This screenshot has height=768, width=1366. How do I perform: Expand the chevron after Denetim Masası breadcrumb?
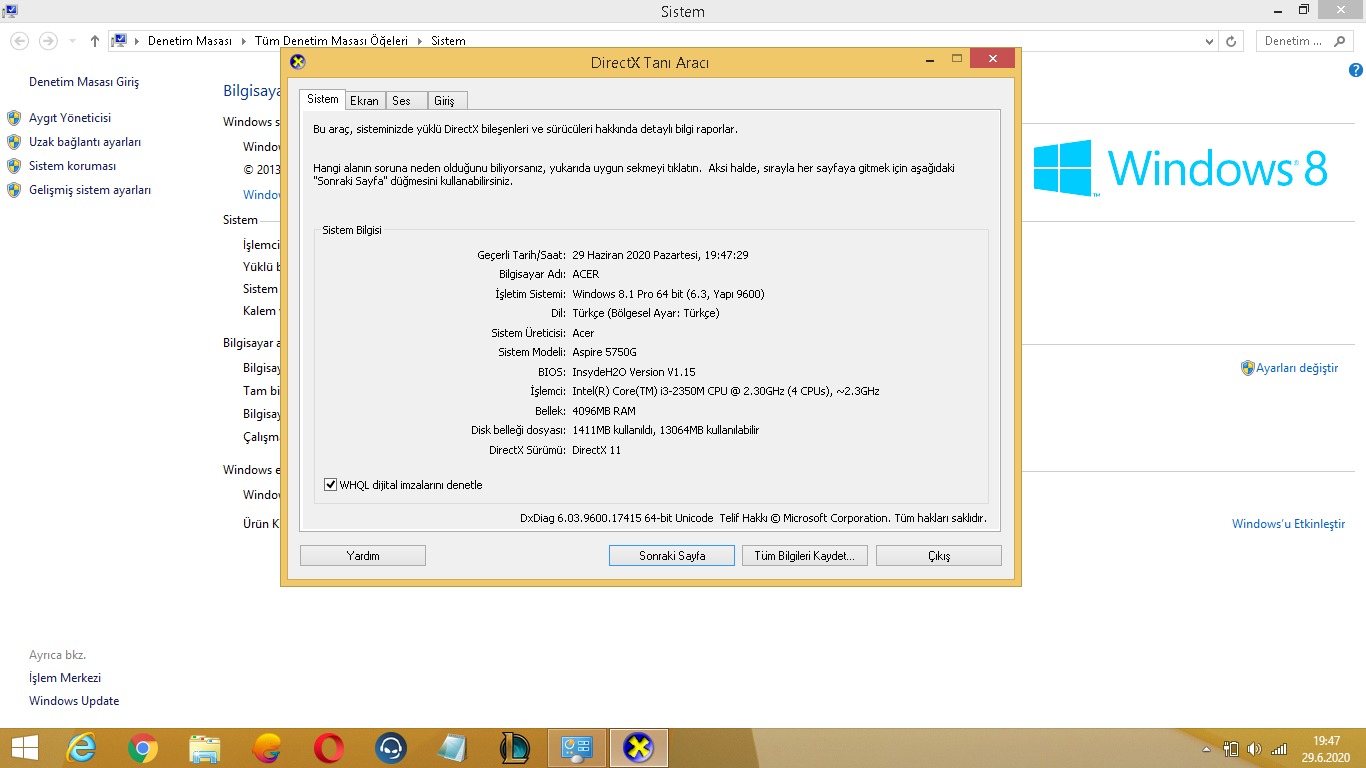(243, 41)
